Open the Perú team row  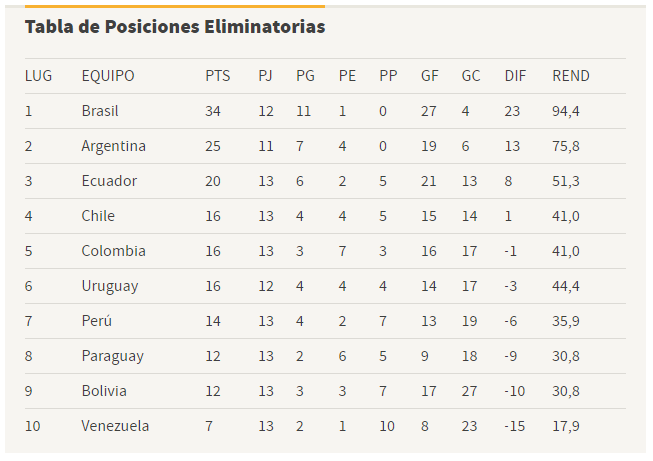[x=325, y=321]
